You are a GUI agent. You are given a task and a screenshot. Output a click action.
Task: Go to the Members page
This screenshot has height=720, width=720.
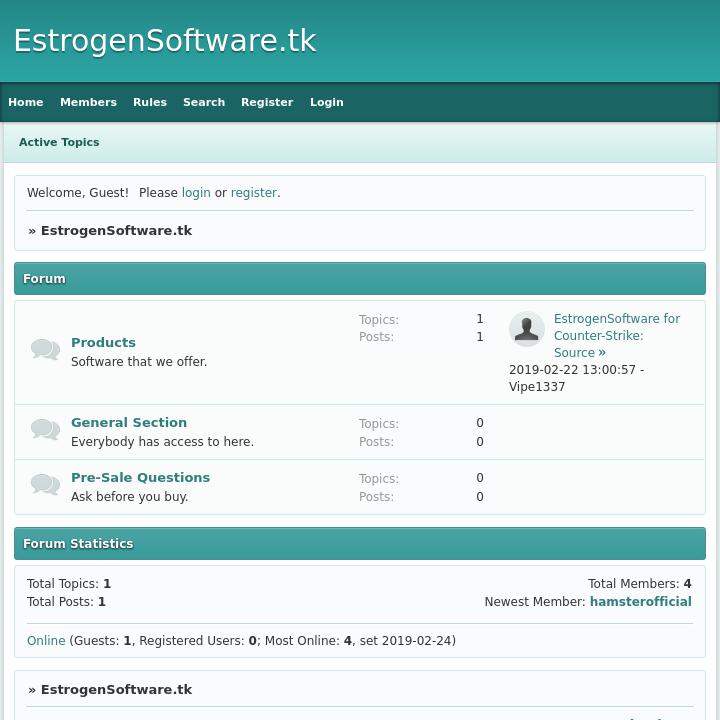click(88, 102)
